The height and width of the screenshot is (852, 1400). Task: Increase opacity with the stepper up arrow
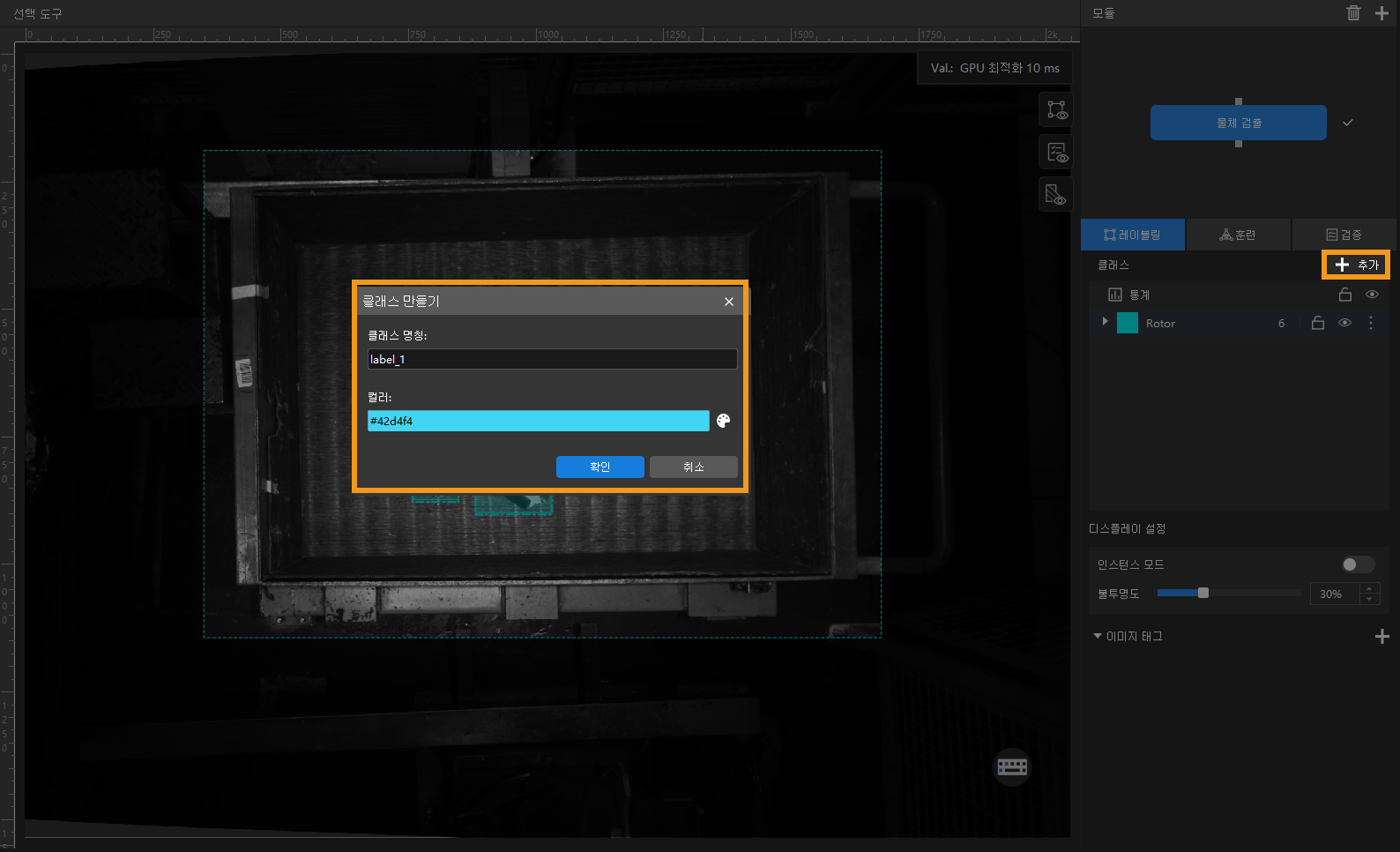tap(1369, 588)
